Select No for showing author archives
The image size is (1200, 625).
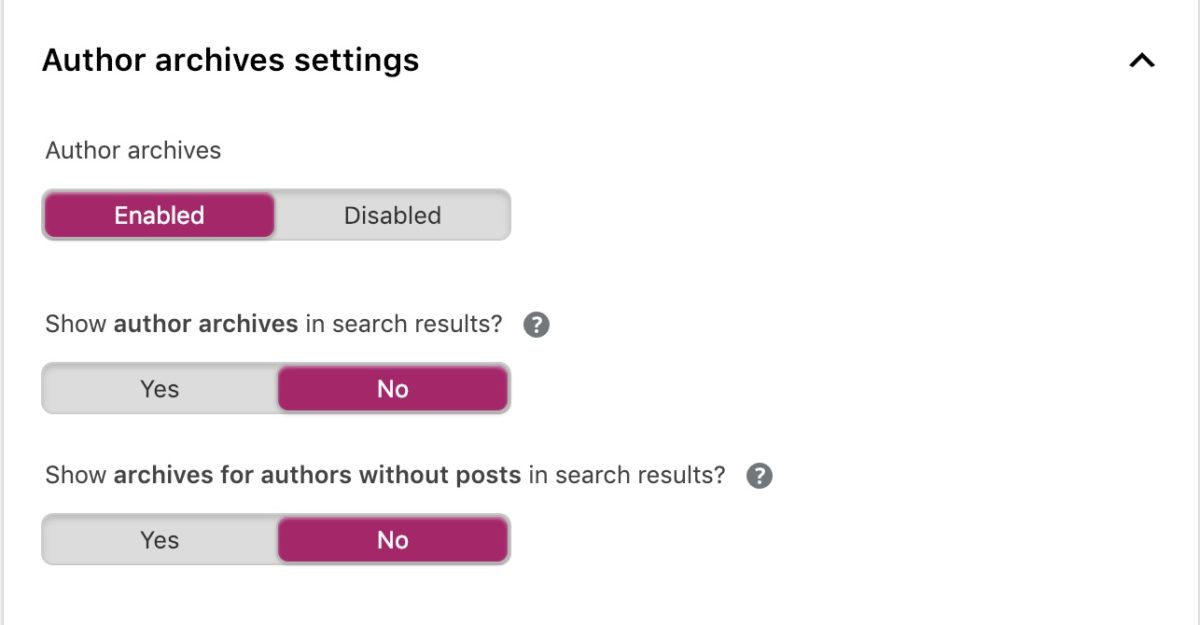coord(392,388)
